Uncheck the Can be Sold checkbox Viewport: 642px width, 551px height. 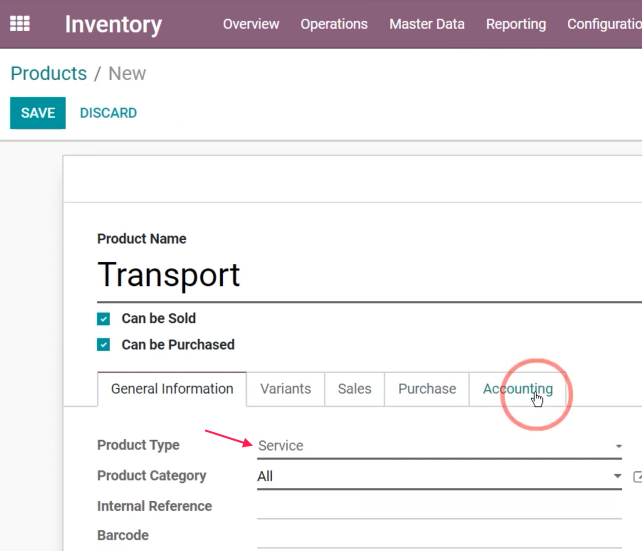pos(104,318)
